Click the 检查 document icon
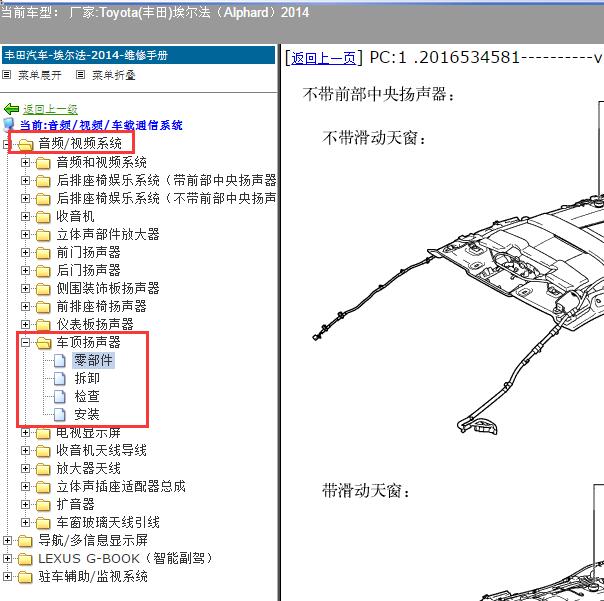Viewport: 604px width, 601px height. (x=60, y=396)
